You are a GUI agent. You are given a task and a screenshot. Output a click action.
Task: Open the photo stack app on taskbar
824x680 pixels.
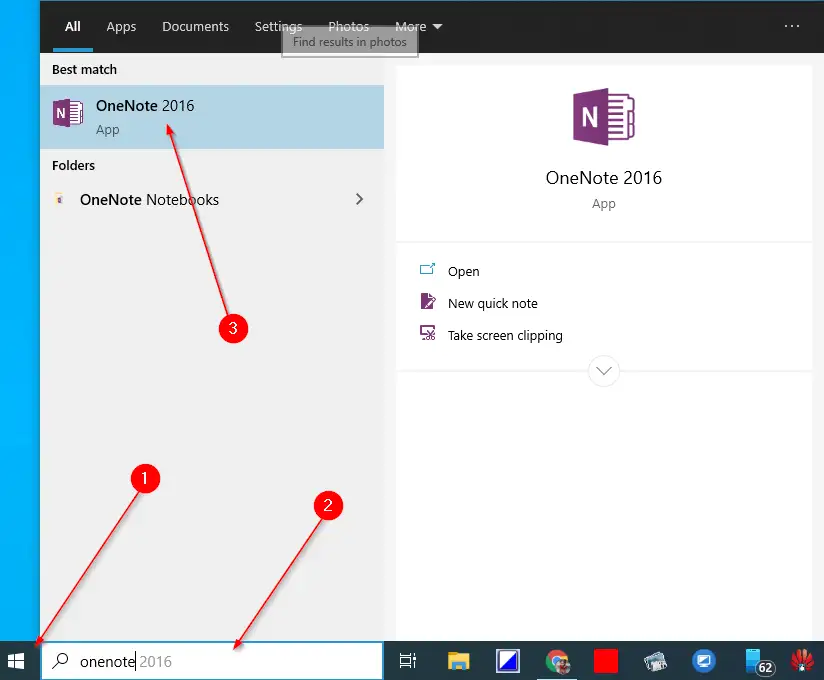coord(655,661)
